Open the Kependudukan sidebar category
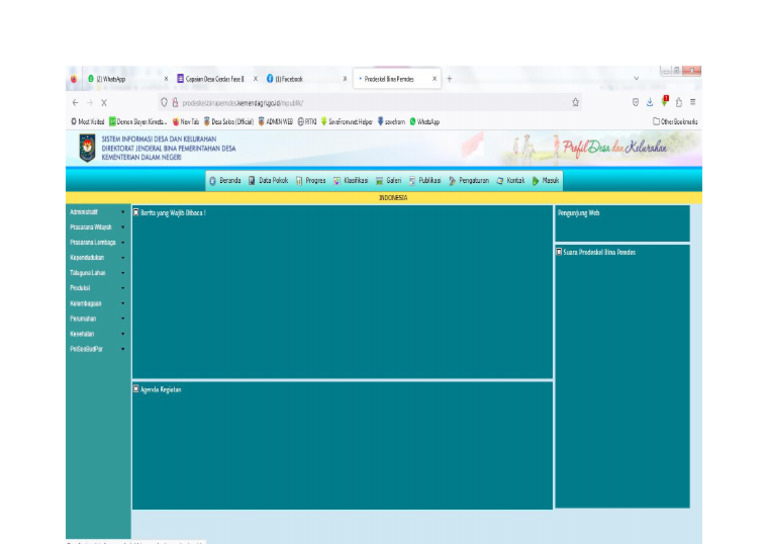 click(87, 258)
